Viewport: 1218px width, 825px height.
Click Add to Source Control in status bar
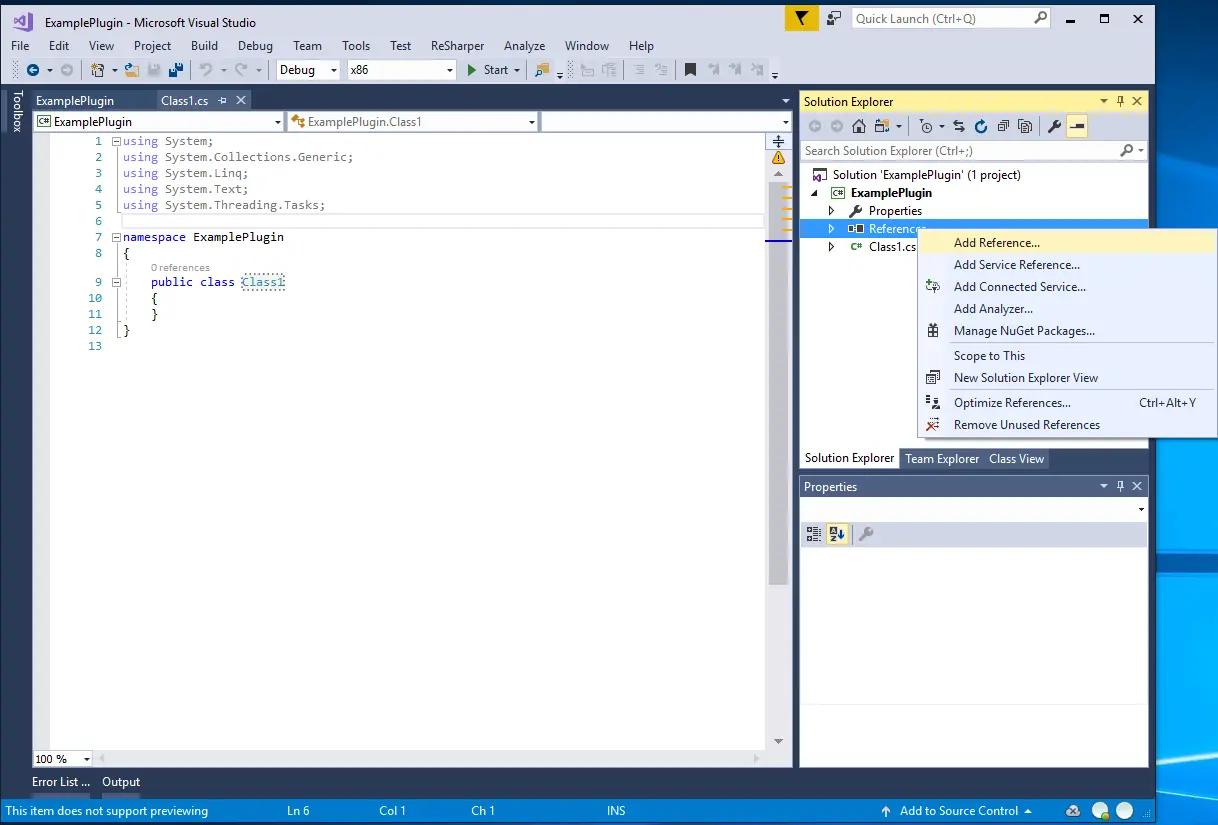tap(958, 811)
